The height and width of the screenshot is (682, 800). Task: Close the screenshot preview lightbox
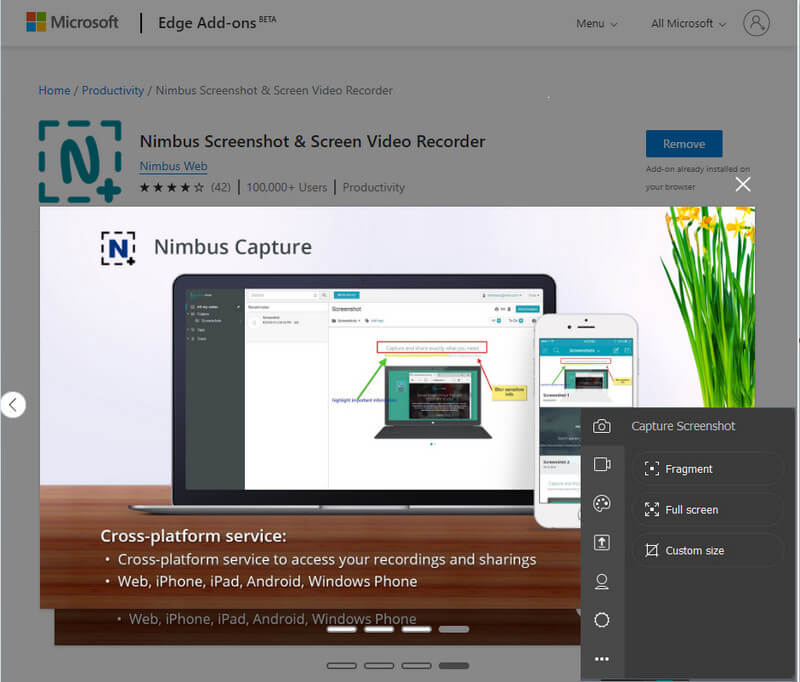click(x=743, y=184)
